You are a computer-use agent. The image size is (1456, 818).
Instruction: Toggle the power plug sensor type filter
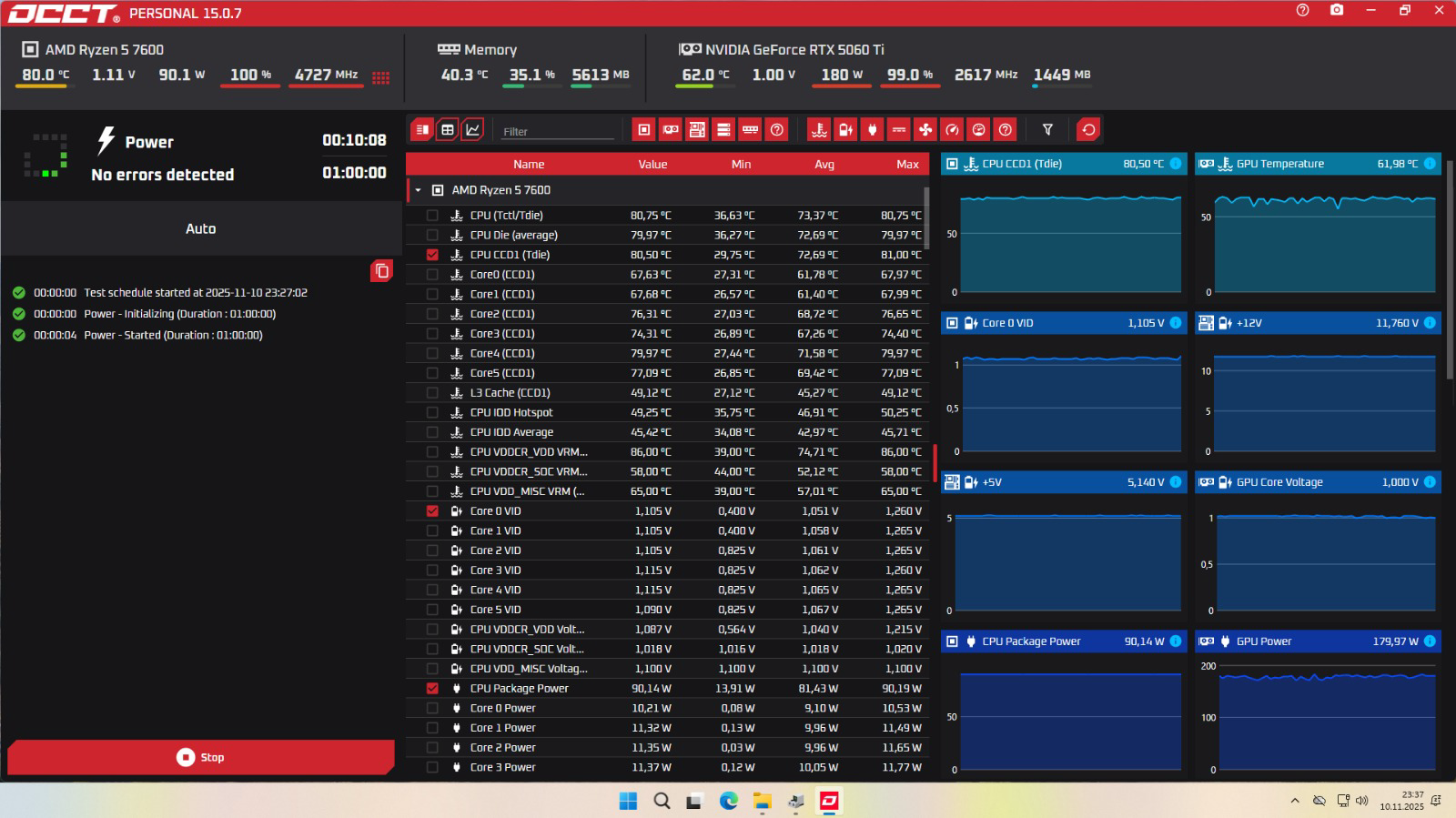[x=872, y=130]
